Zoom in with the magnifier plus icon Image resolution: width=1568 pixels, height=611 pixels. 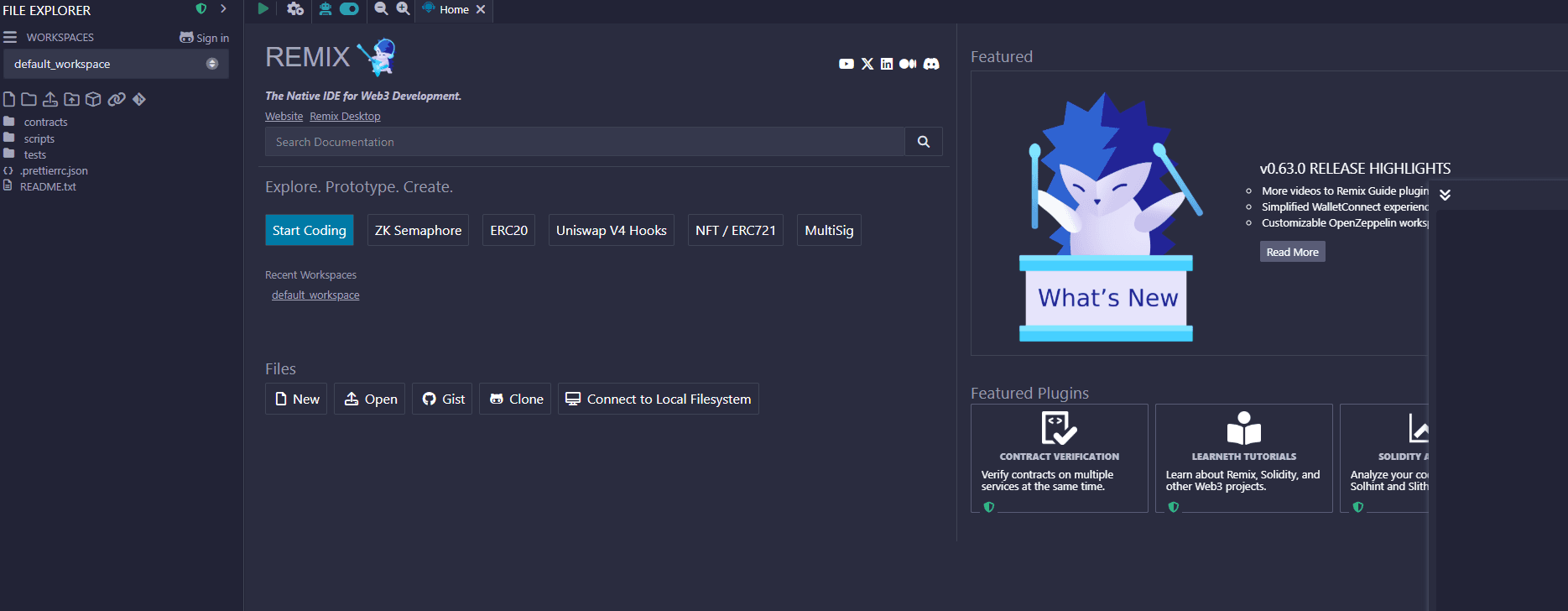pyautogui.click(x=403, y=8)
